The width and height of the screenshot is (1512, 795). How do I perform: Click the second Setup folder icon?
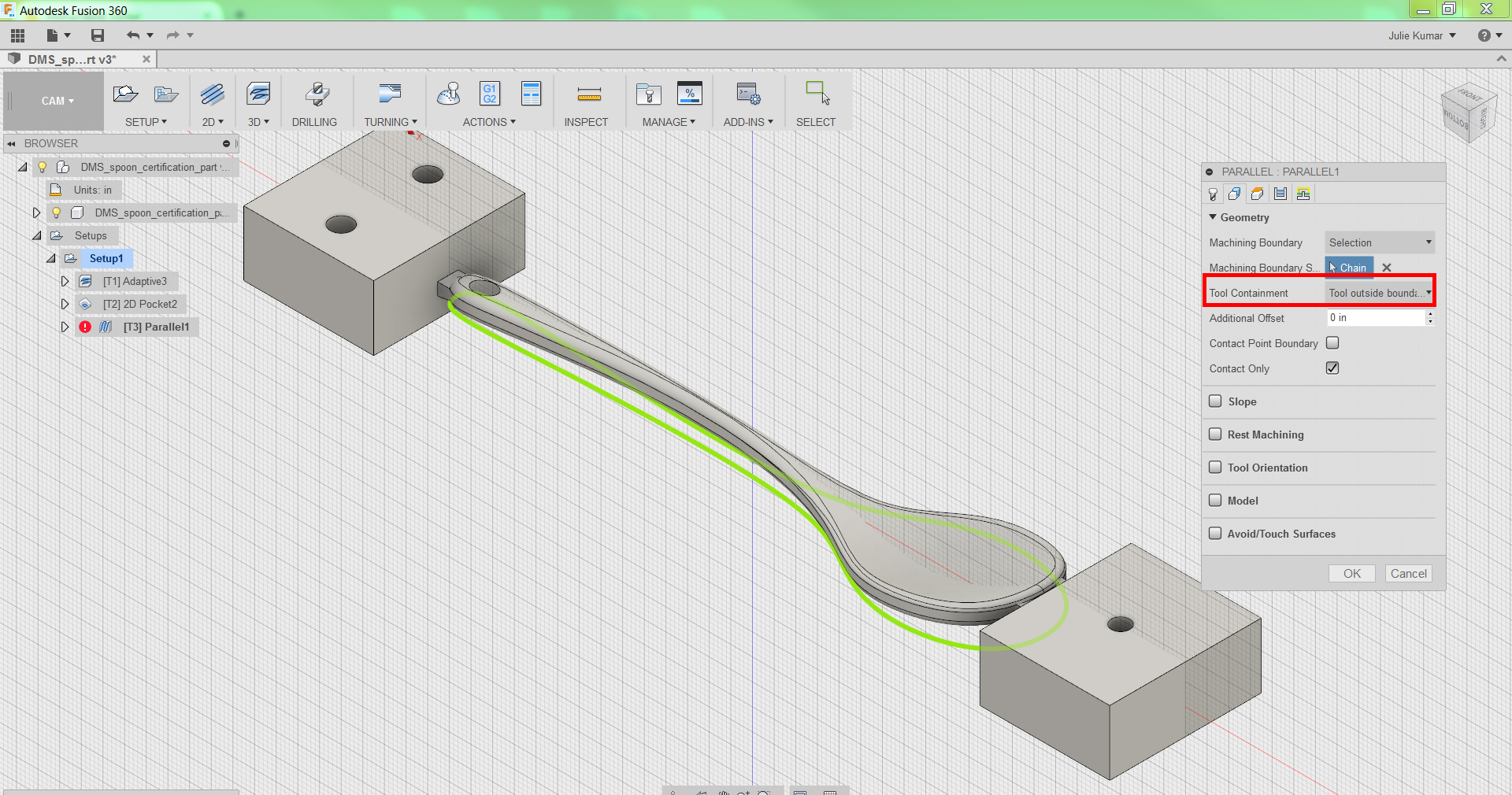(165, 94)
